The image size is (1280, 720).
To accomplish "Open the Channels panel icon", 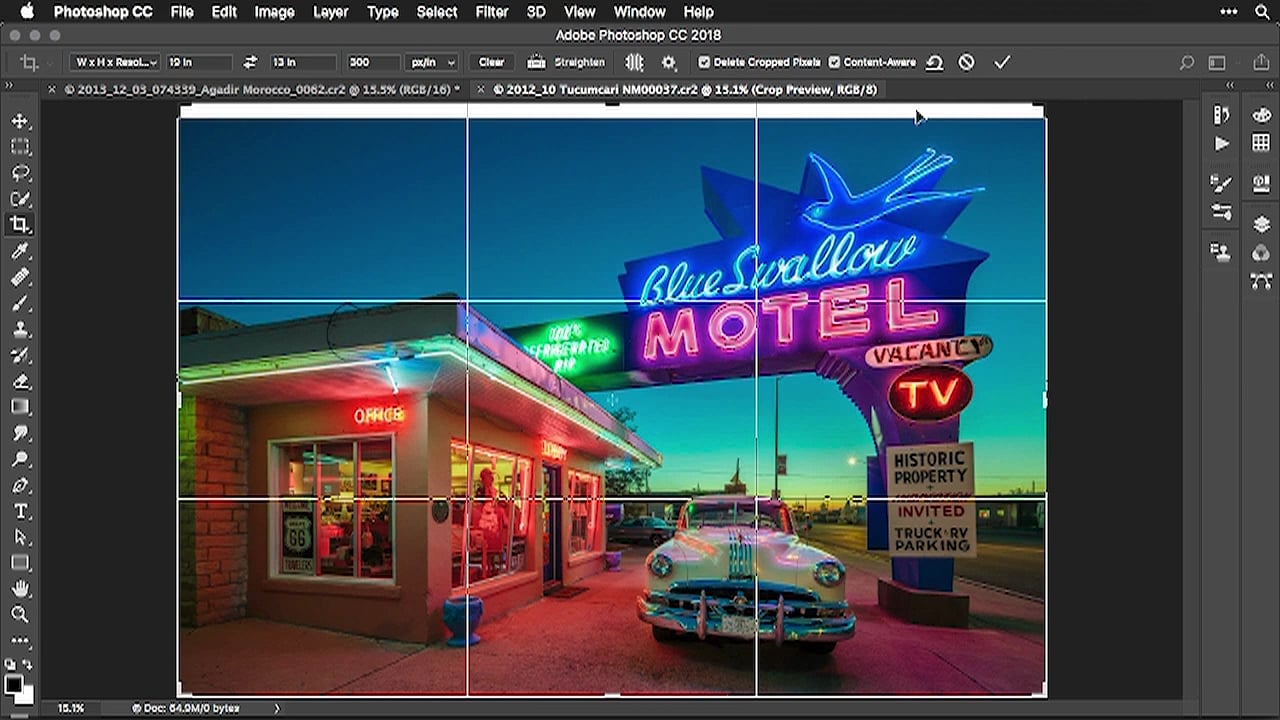I will (1261, 253).
